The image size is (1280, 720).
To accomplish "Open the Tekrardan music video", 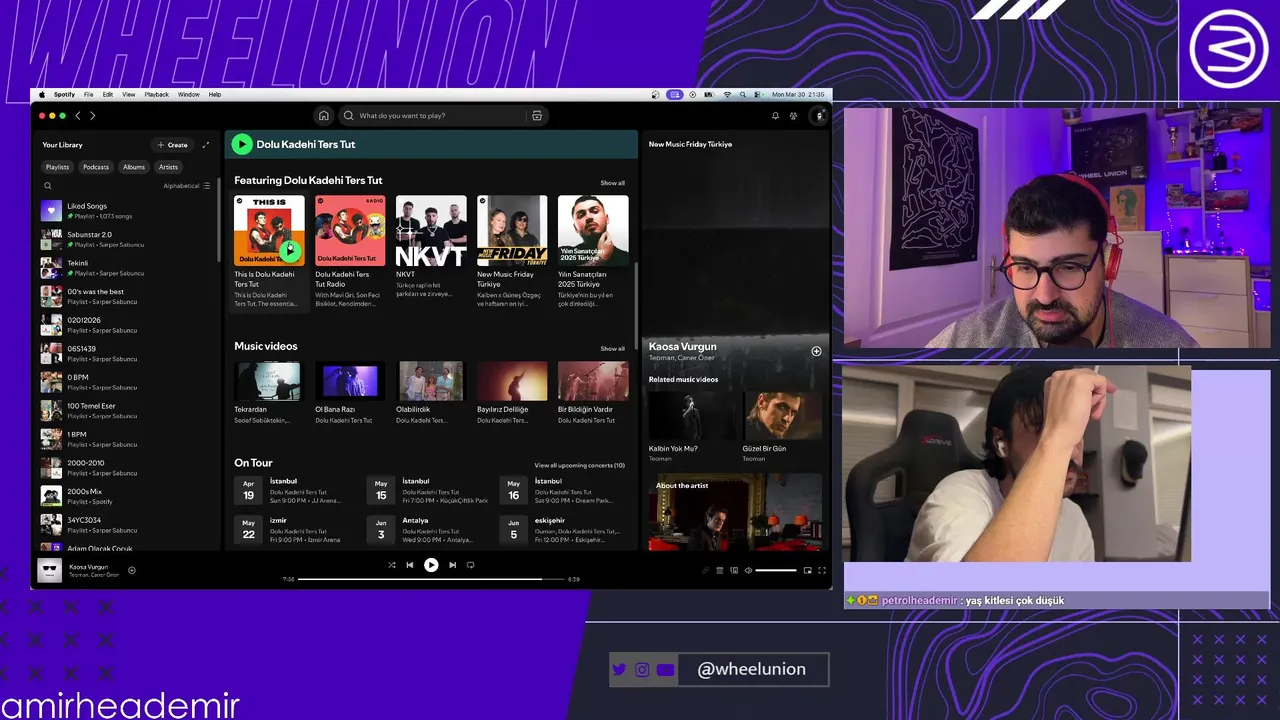I will click(x=269, y=393).
